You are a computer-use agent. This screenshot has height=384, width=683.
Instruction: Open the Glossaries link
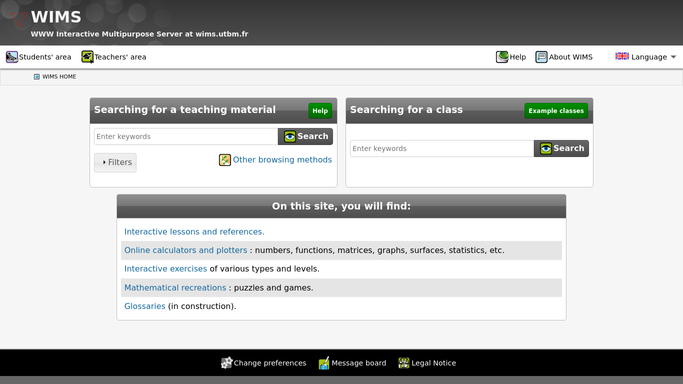[145, 306]
